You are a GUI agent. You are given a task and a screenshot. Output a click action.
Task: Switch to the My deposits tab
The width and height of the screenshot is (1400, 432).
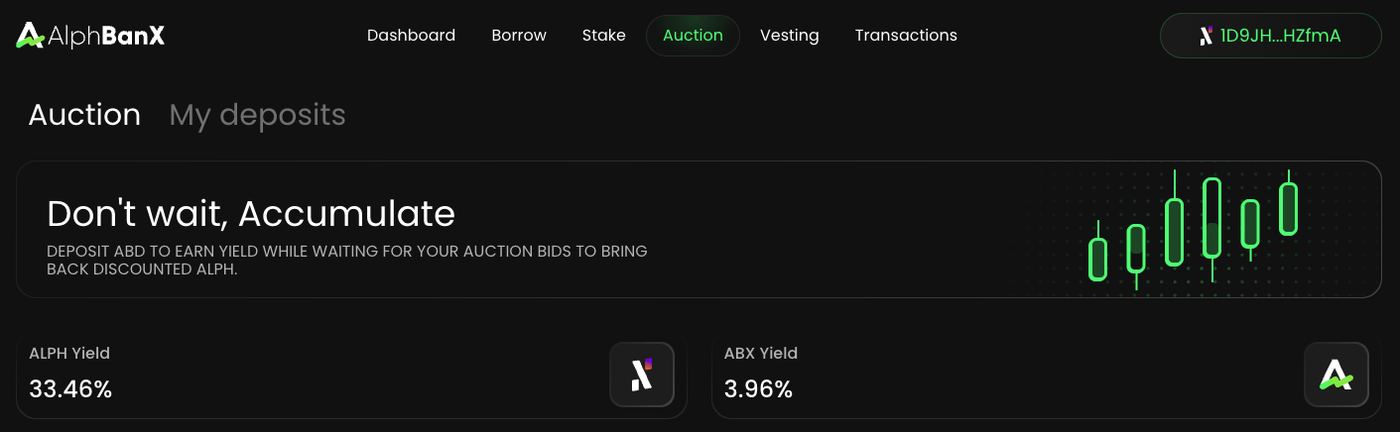257,115
